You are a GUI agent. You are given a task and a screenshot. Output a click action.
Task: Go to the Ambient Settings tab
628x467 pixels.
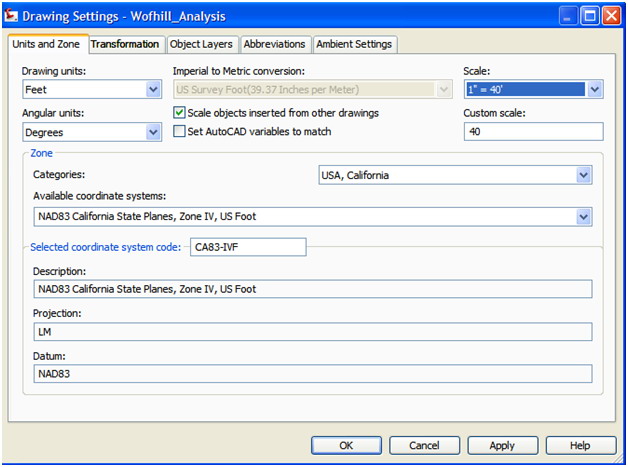point(354,44)
